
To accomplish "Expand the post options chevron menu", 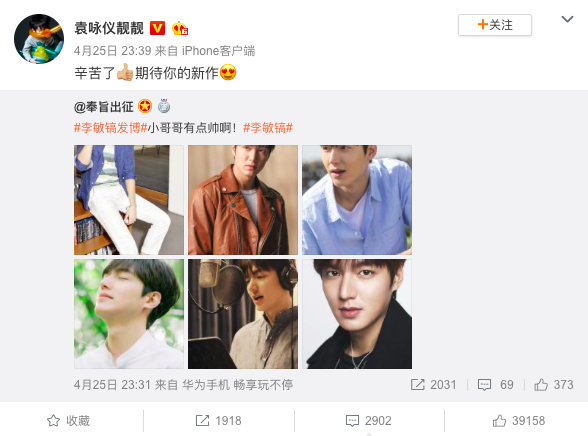I will (567, 19).
